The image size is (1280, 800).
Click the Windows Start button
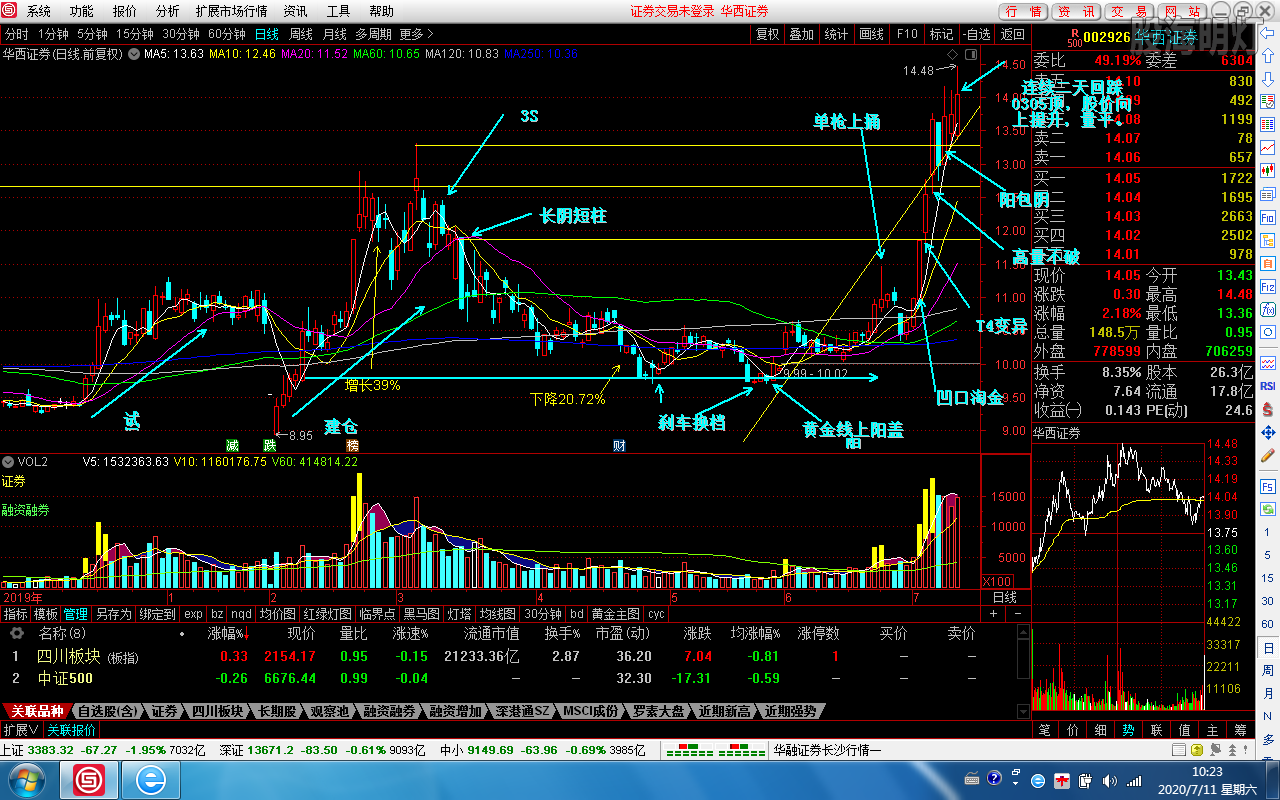tap(25, 779)
